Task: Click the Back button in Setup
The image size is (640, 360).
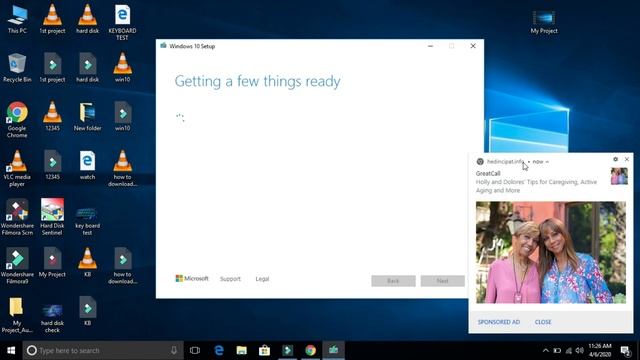Action: click(393, 281)
